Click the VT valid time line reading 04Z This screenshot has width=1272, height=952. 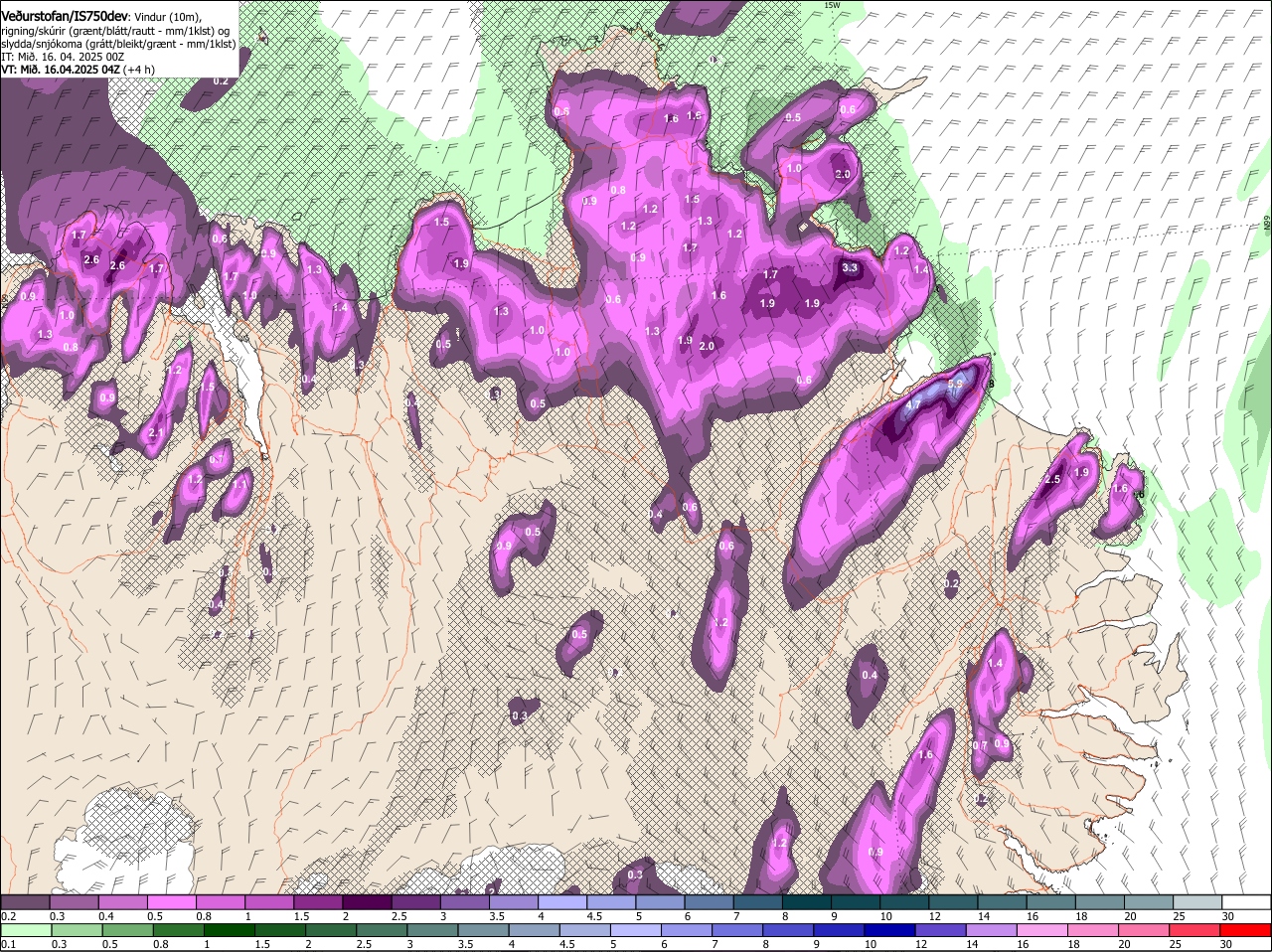[78, 70]
